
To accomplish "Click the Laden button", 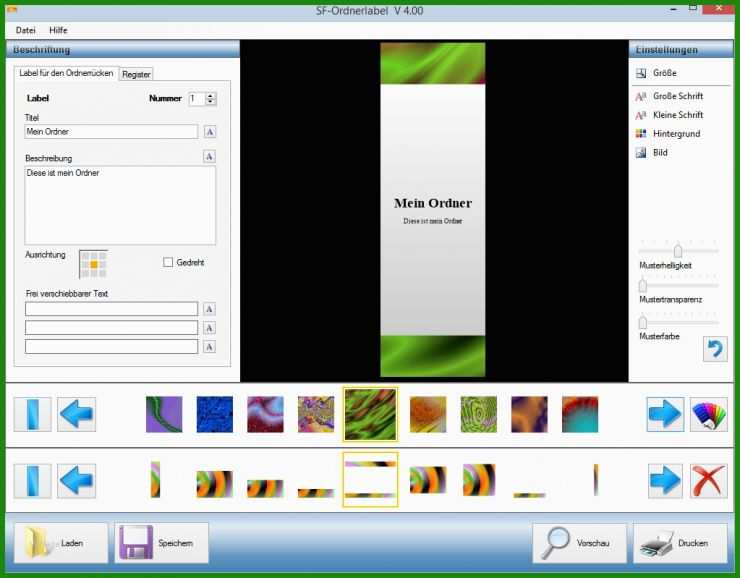I will (x=61, y=543).
